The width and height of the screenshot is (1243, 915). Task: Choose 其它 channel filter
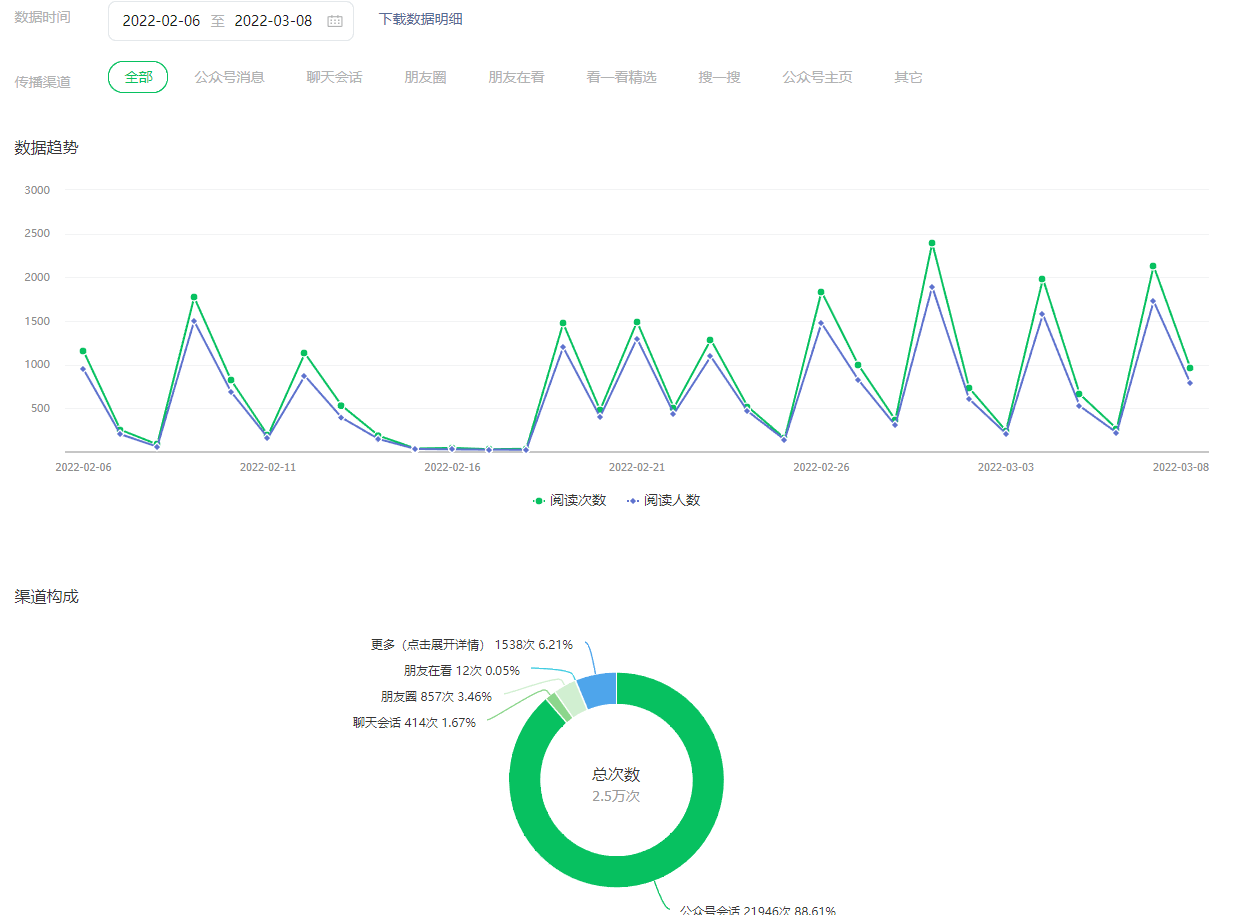pos(908,77)
